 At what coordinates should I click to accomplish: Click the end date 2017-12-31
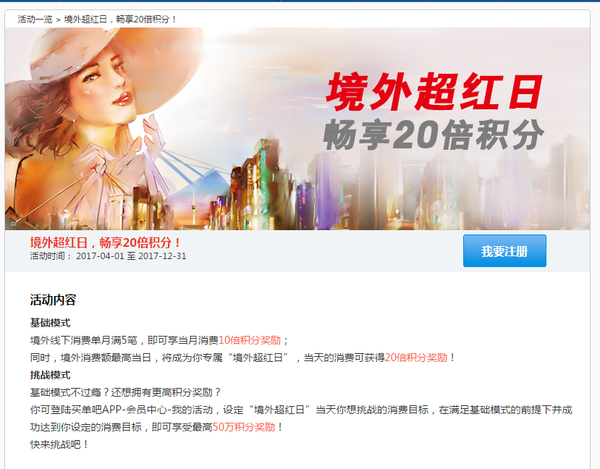click(x=162, y=256)
